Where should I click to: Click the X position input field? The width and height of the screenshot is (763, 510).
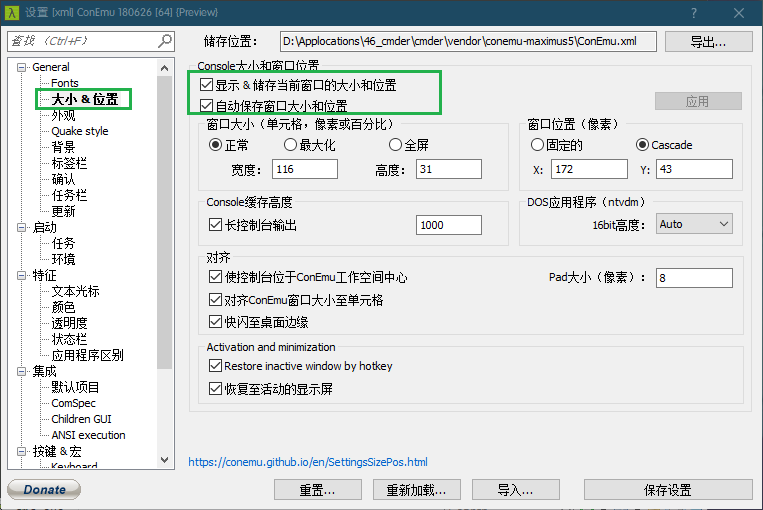(589, 169)
